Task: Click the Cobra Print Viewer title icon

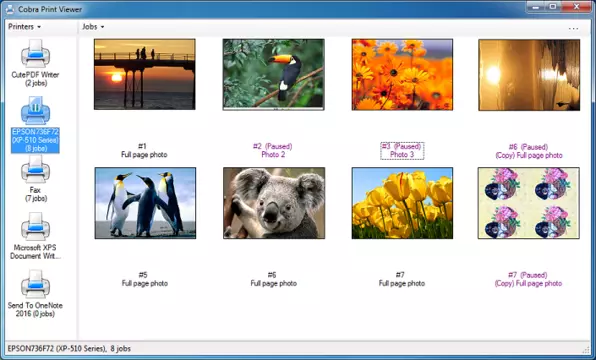Action: click(x=10, y=9)
